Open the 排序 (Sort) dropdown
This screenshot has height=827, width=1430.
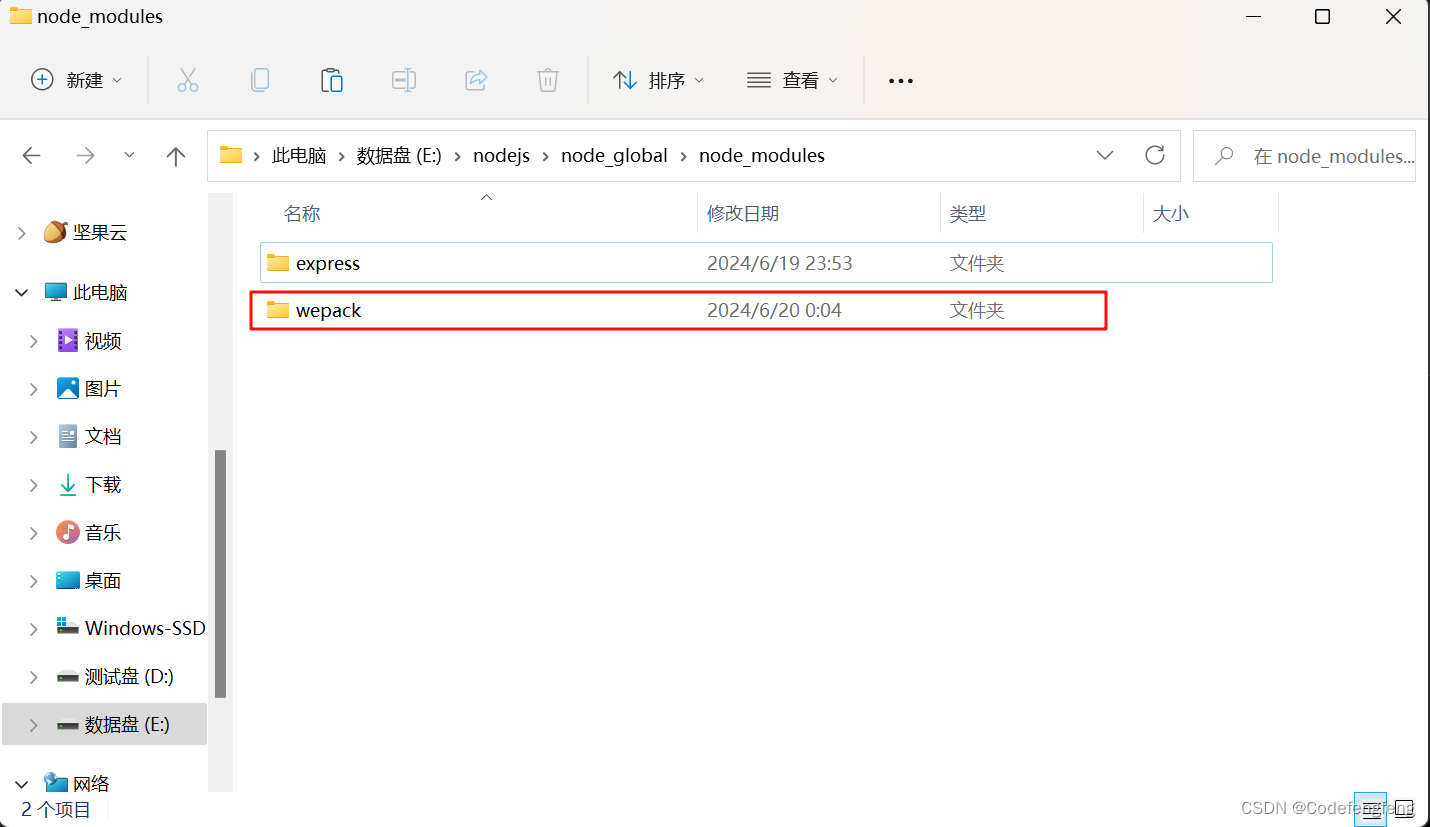[658, 80]
